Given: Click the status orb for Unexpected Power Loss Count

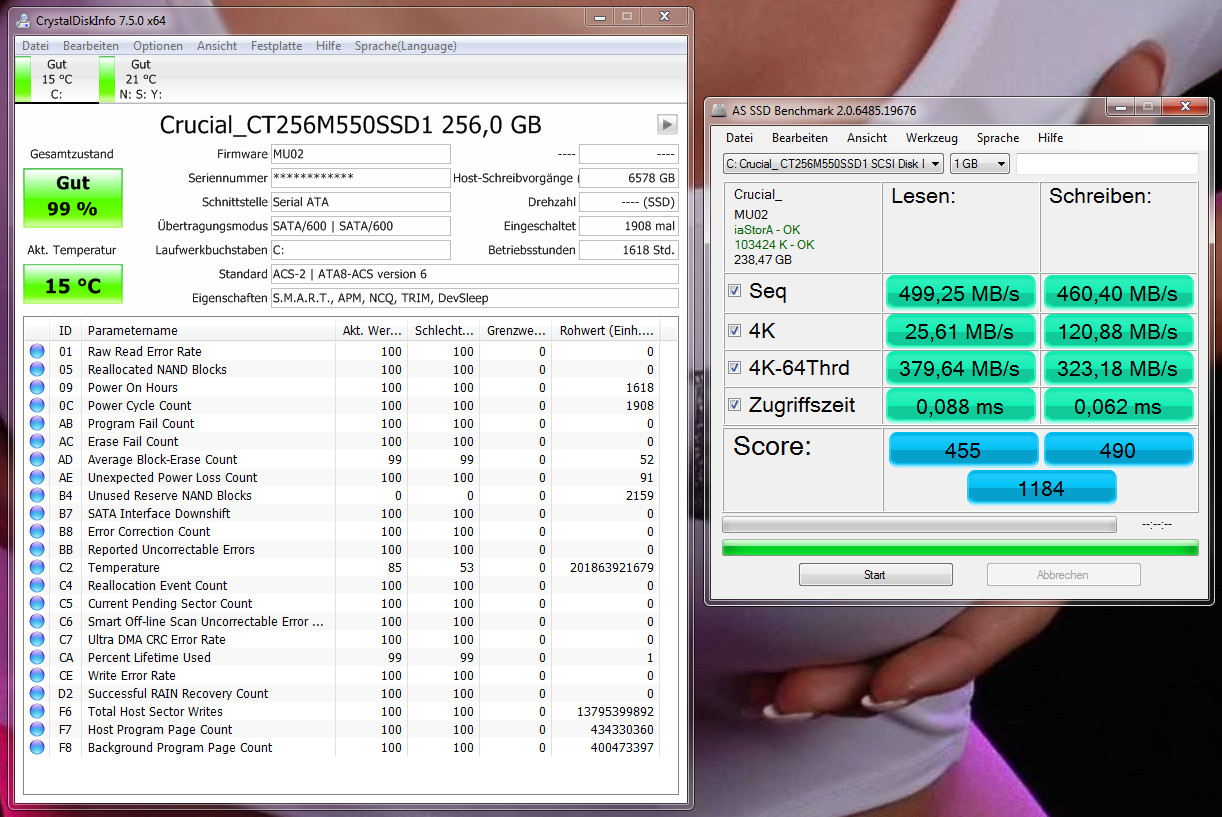Looking at the screenshot, I should click(37, 477).
